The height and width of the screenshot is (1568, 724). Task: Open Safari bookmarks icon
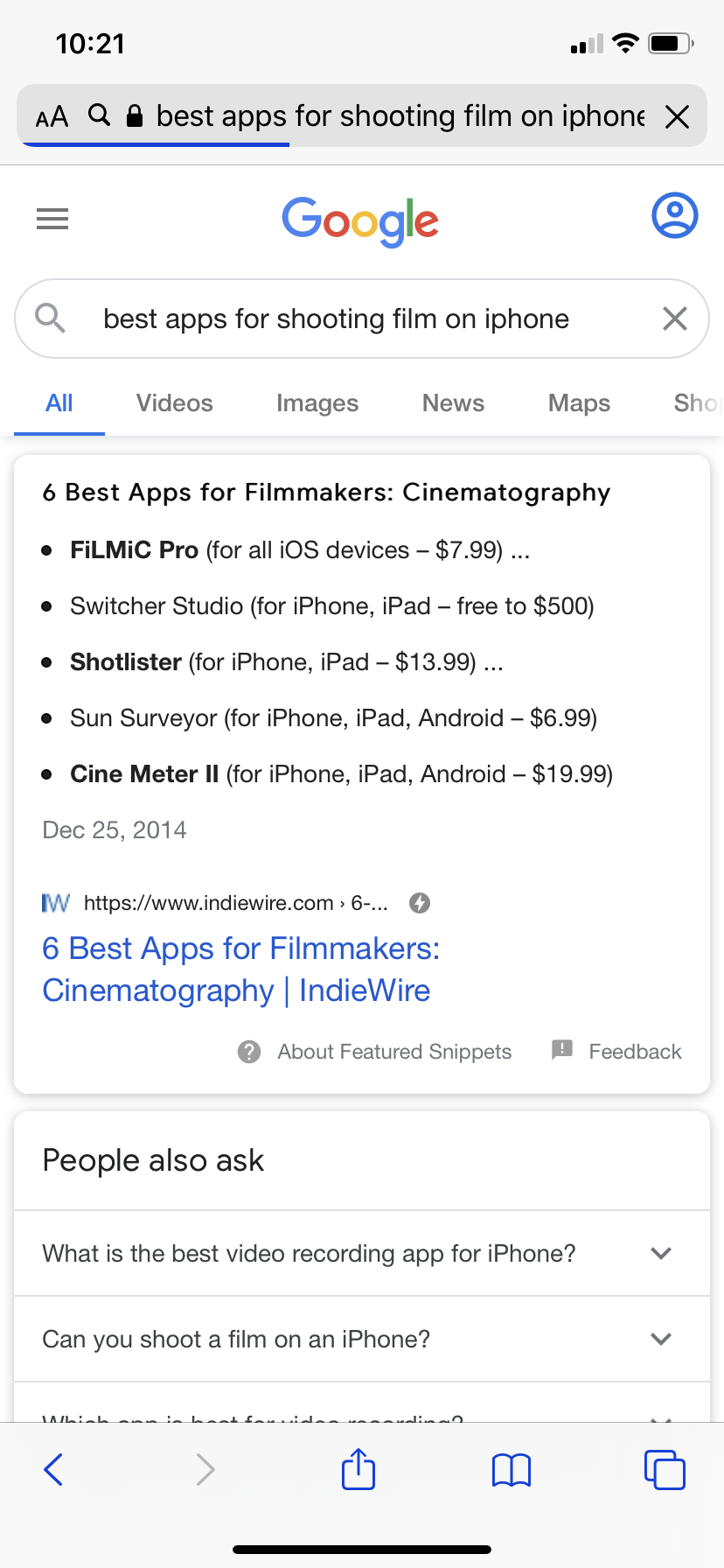(512, 1470)
